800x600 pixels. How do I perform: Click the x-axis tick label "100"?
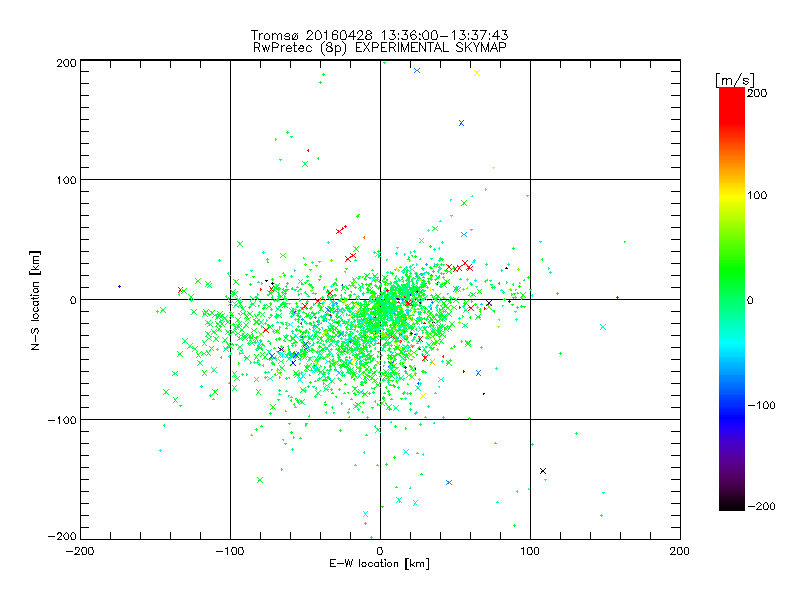pos(530,551)
